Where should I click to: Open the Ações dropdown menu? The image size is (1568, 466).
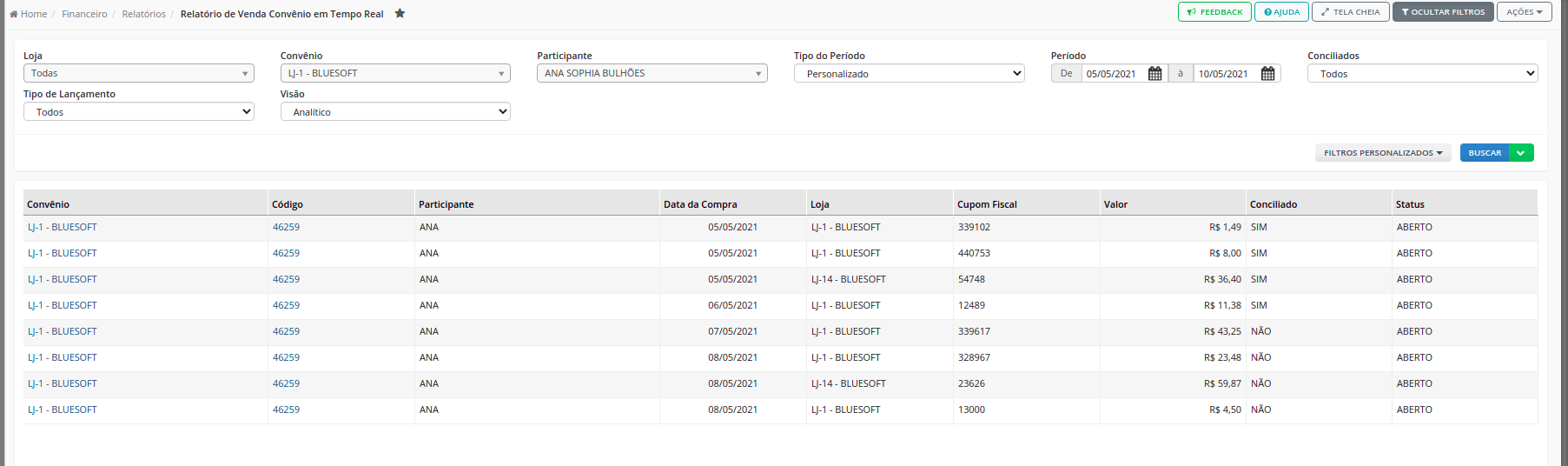coord(1524,12)
